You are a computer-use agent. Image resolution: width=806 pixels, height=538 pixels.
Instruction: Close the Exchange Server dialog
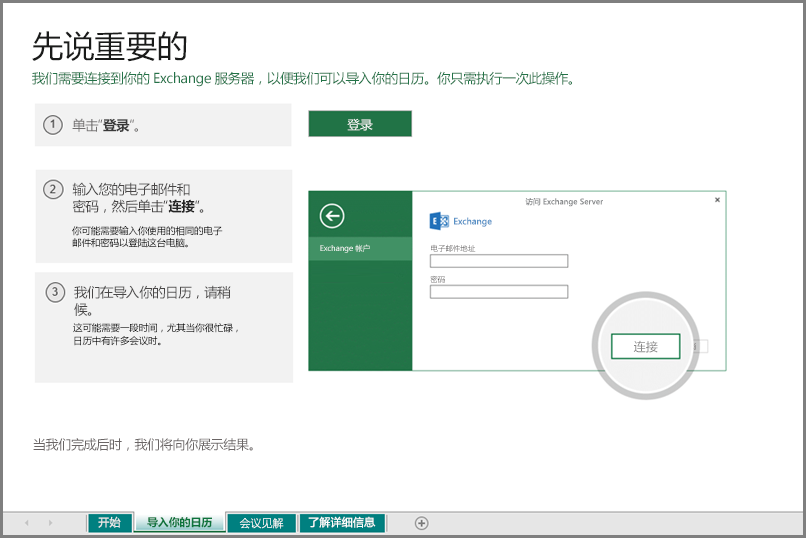point(717,200)
